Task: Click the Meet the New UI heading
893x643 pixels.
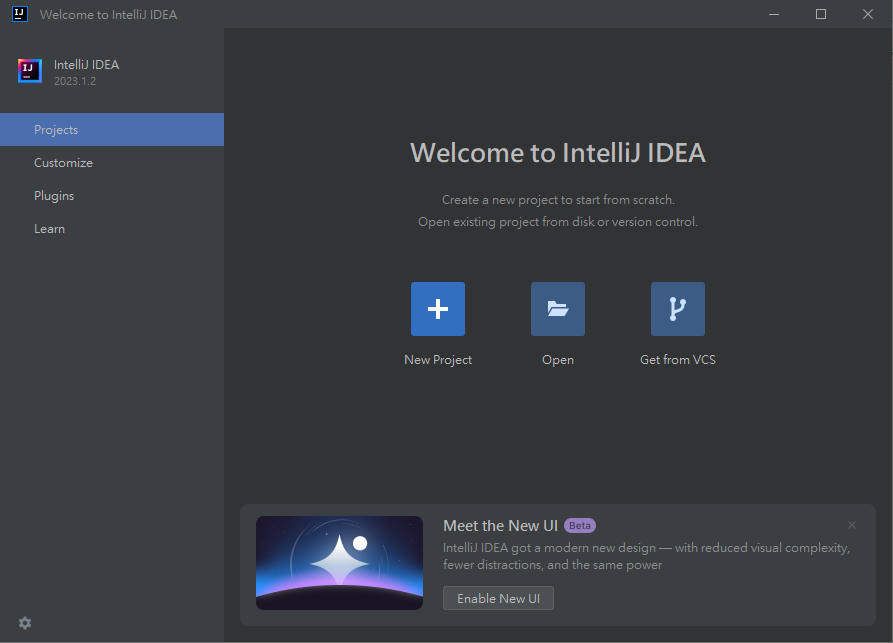Action: tap(501, 525)
